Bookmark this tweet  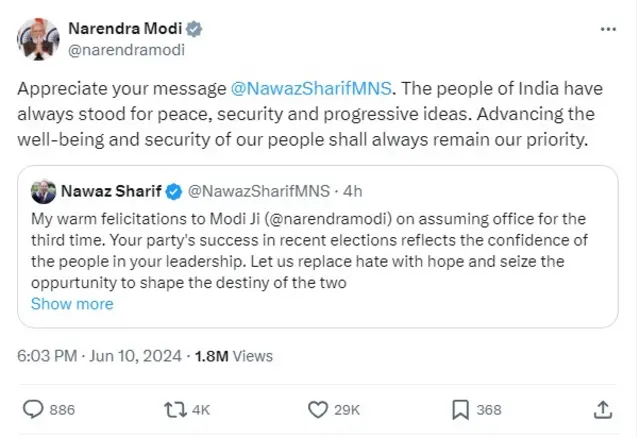[x=460, y=408]
